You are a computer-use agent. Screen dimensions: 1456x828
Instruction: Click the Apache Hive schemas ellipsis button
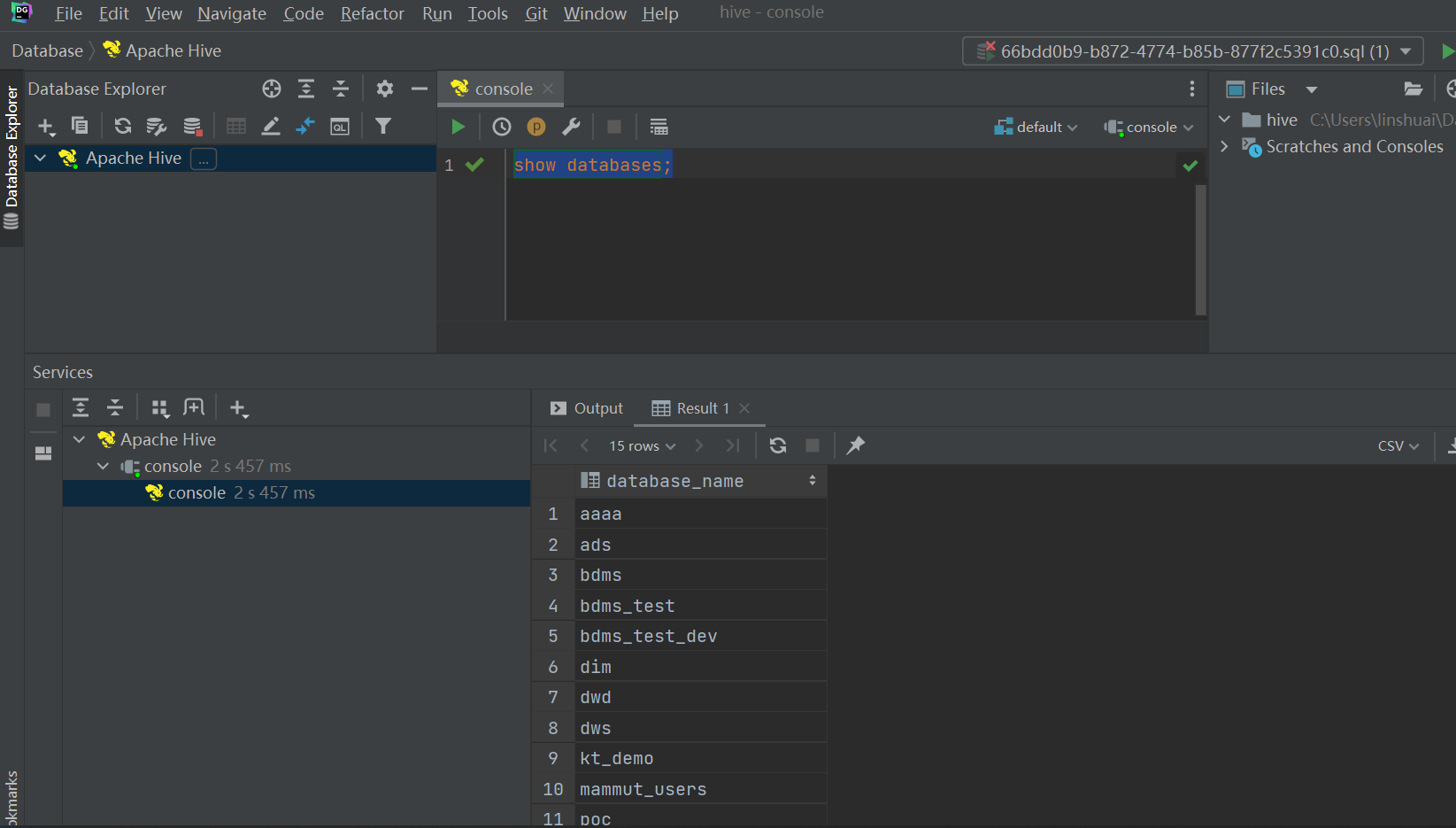coord(204,159)
